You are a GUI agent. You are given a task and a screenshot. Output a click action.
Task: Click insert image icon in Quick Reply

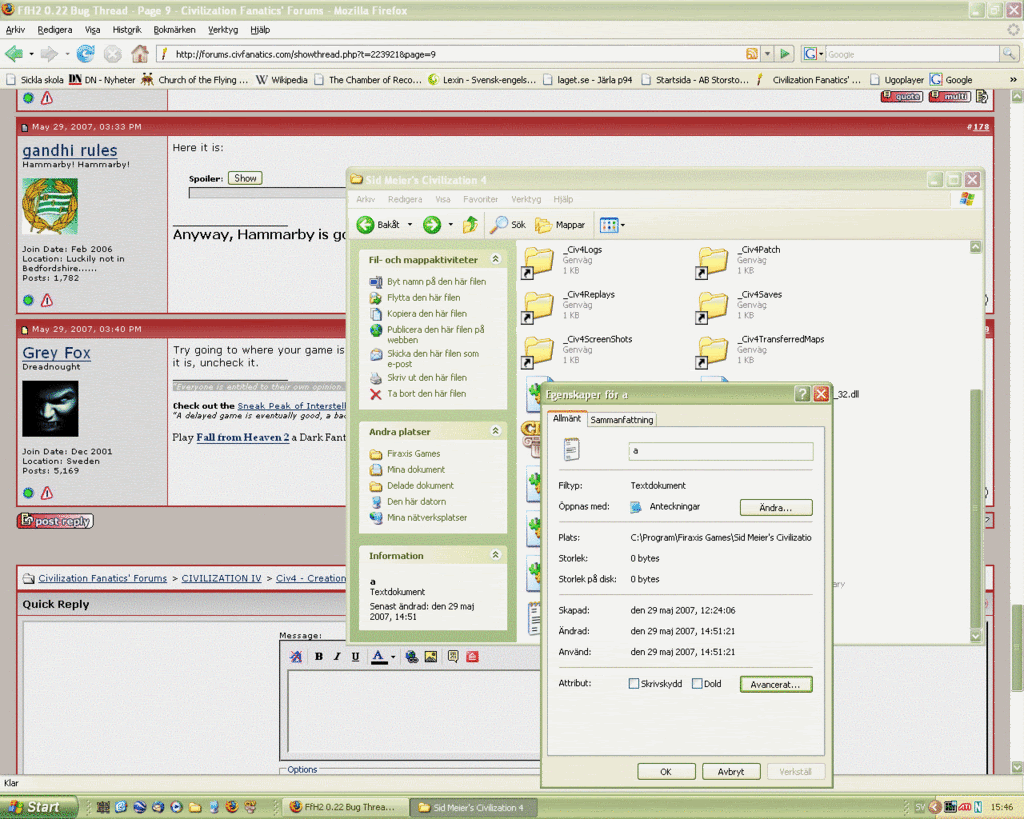(x=430, y=656)
